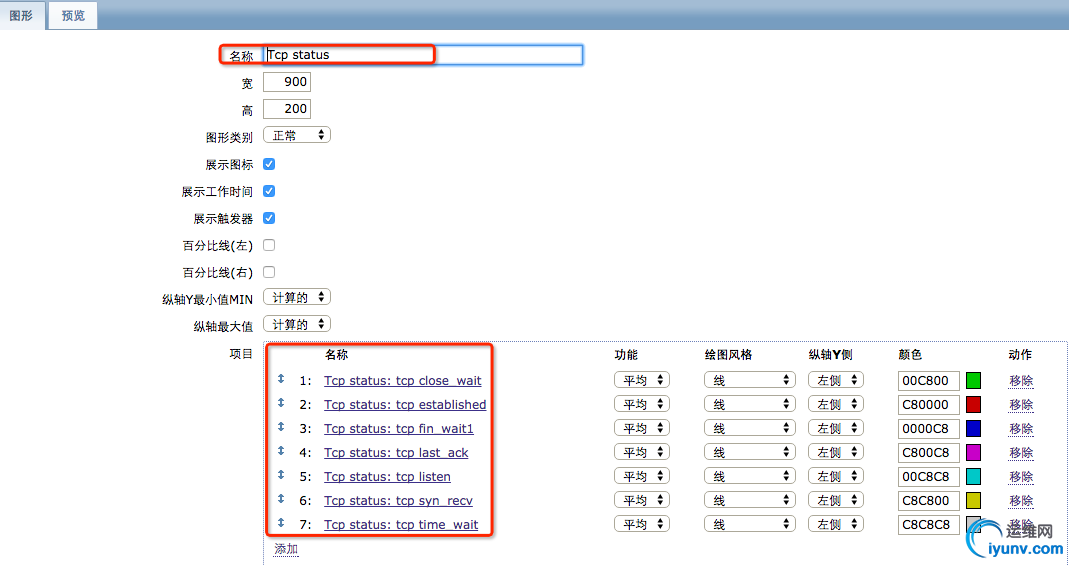Open 绘图风格 dropdown for tcp last_ack
The image size is (1069, 565).
point(749,452)
